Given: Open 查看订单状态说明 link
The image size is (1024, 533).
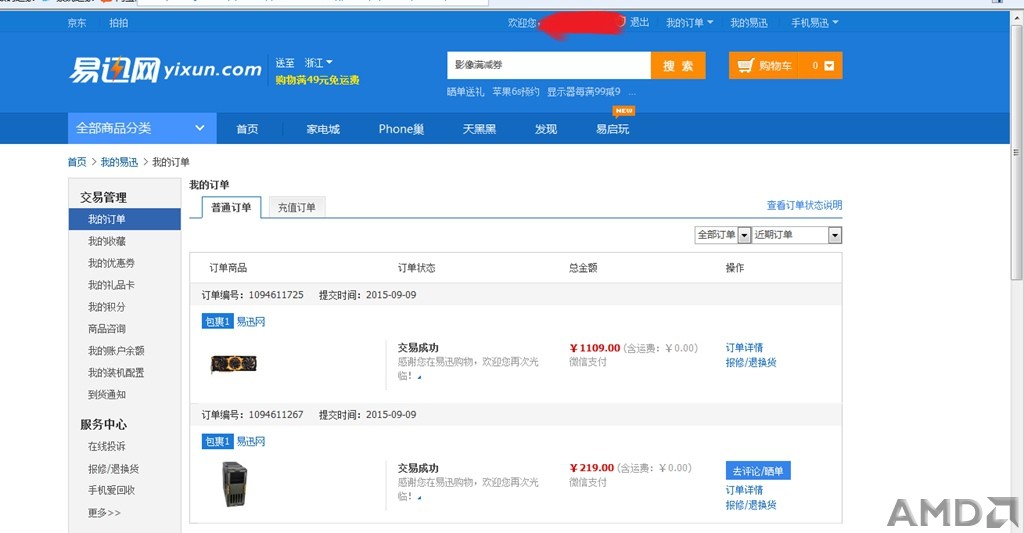Looking at the screenshot, I should pyautogui.click(x=804, y=205).
